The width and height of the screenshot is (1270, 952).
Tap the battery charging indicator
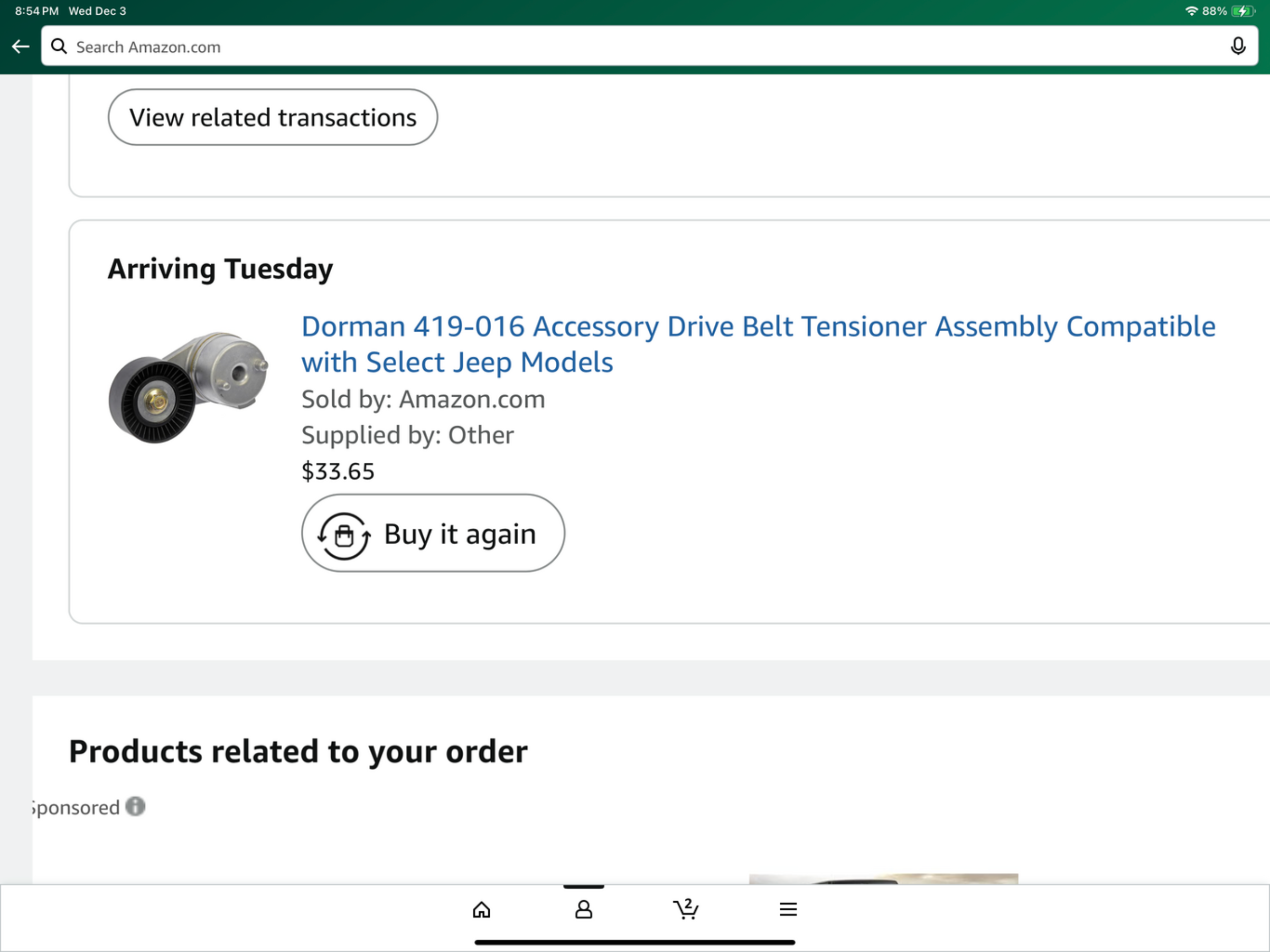1243,11
